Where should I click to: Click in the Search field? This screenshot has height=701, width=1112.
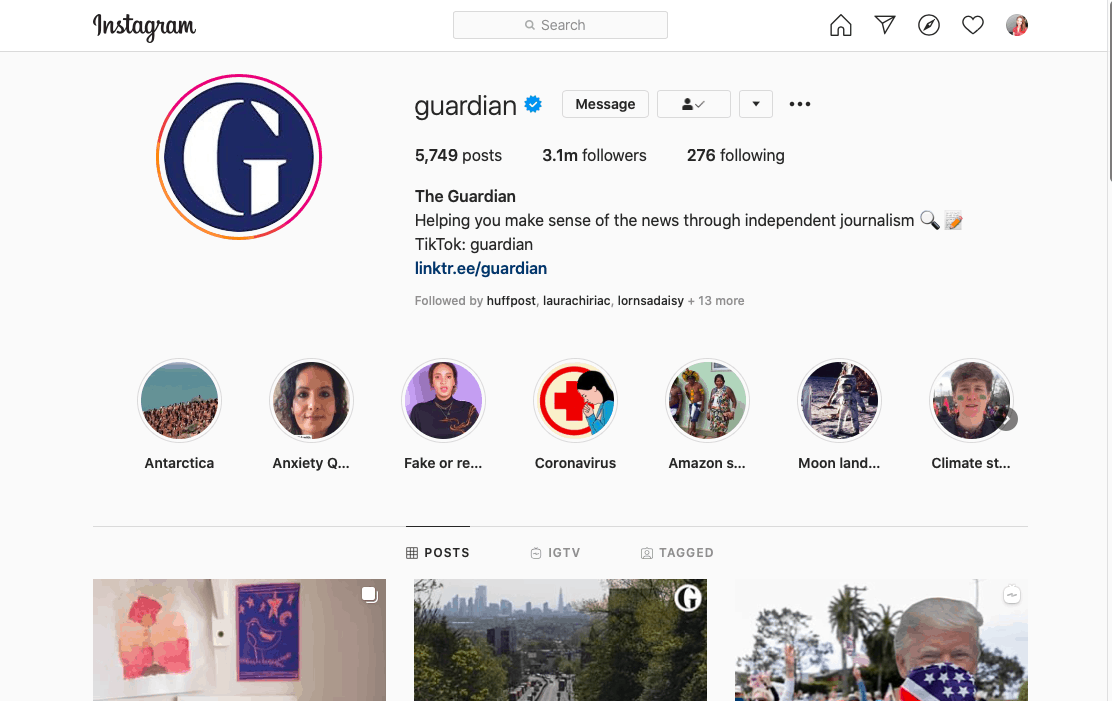[560, 25]
